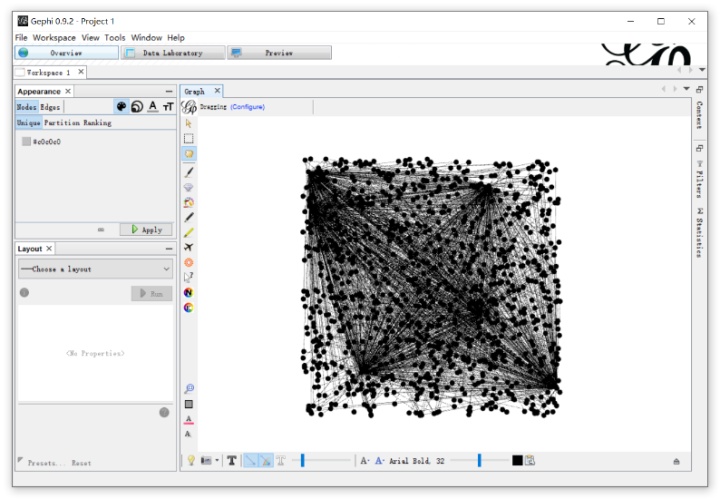
Task: Select the color palette appearance icon
Action: 121,107
